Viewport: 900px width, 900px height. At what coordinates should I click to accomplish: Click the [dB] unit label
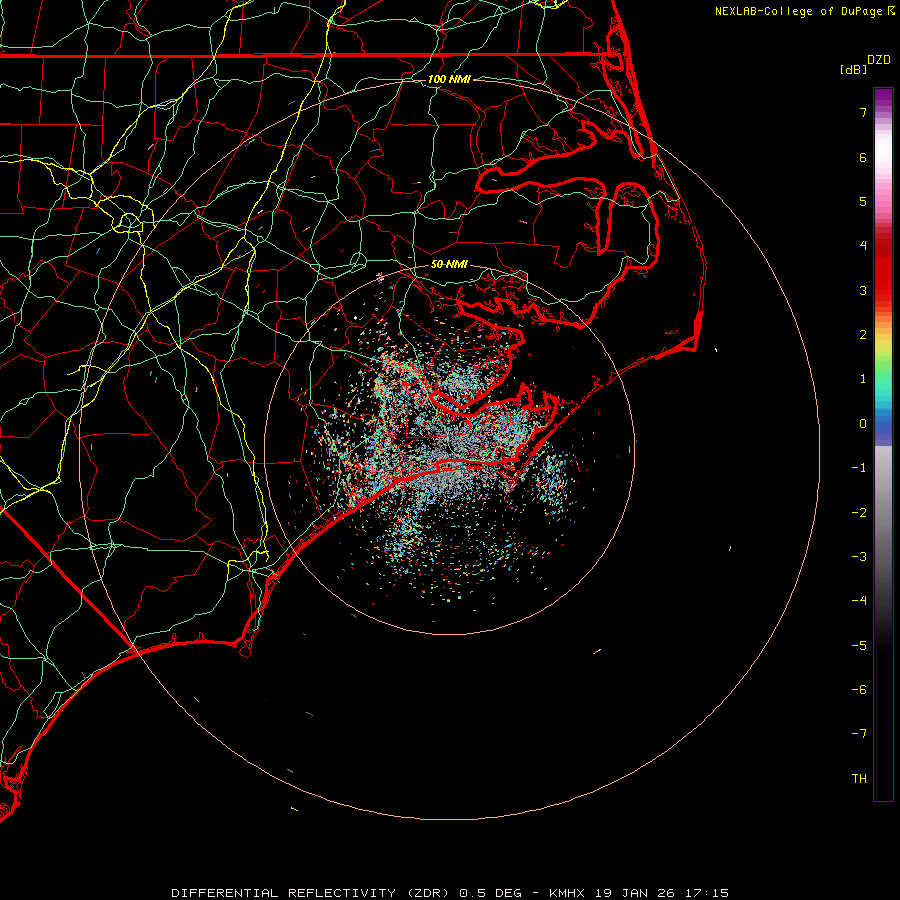853,69
